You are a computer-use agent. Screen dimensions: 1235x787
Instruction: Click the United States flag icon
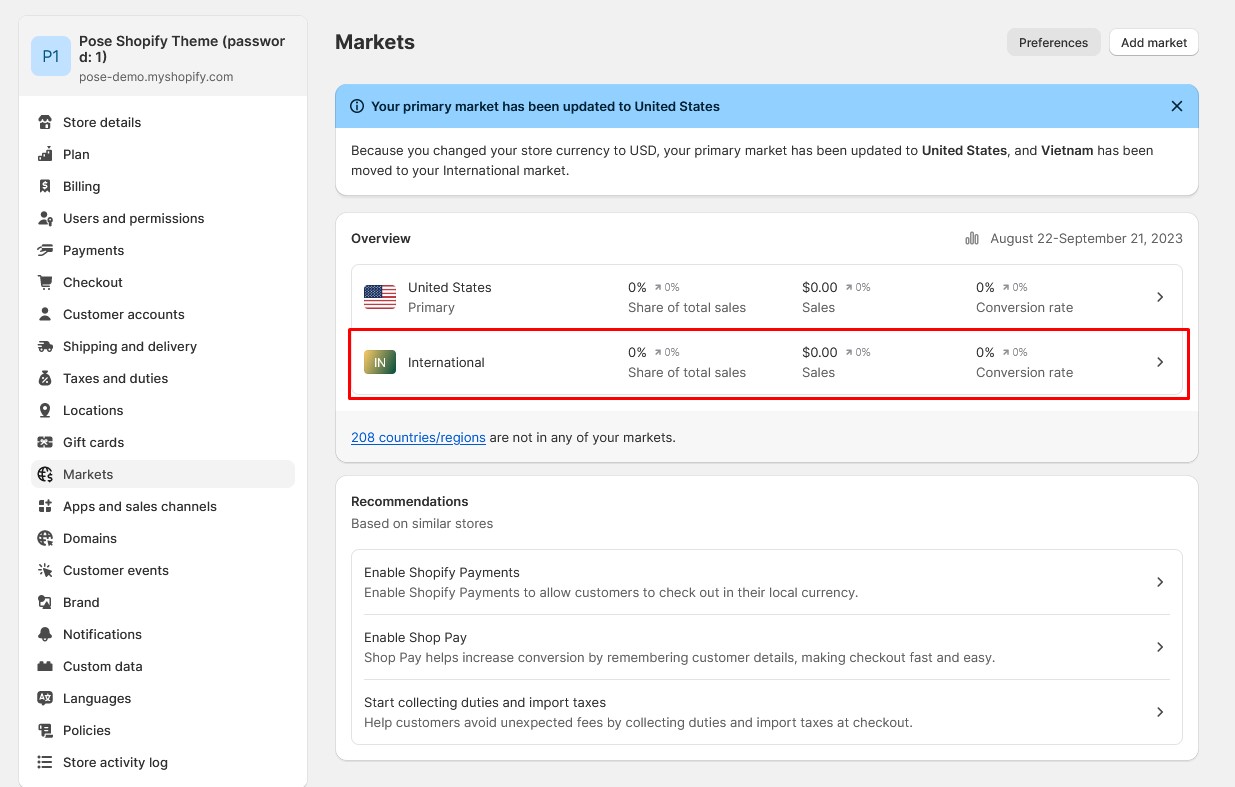pos(380,297)
